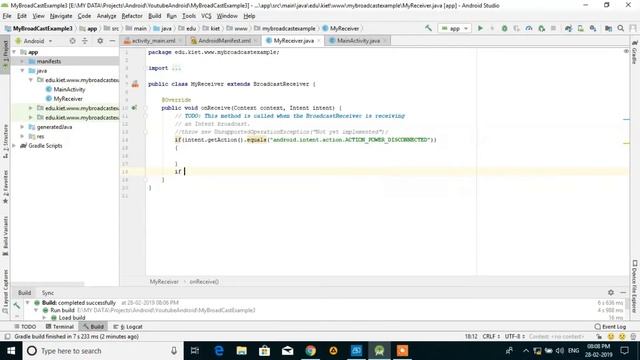Open Project Structure icon in toolbar
Image resolution: width=640 pixels, height=360 pixels.
click(x=608, y=28)
